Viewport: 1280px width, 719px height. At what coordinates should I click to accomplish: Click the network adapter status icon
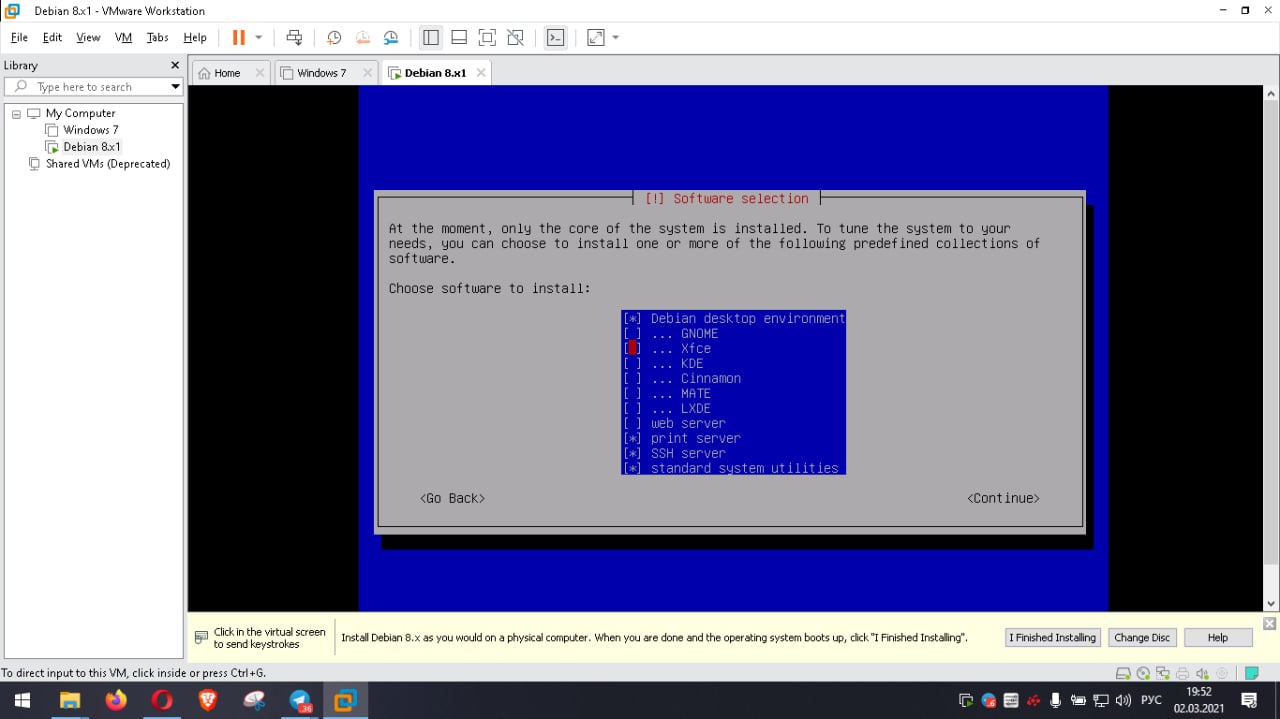coord(1162,674)
